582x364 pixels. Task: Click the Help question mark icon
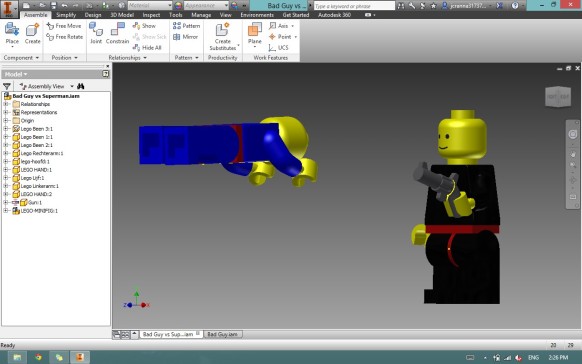pos(515,6)
